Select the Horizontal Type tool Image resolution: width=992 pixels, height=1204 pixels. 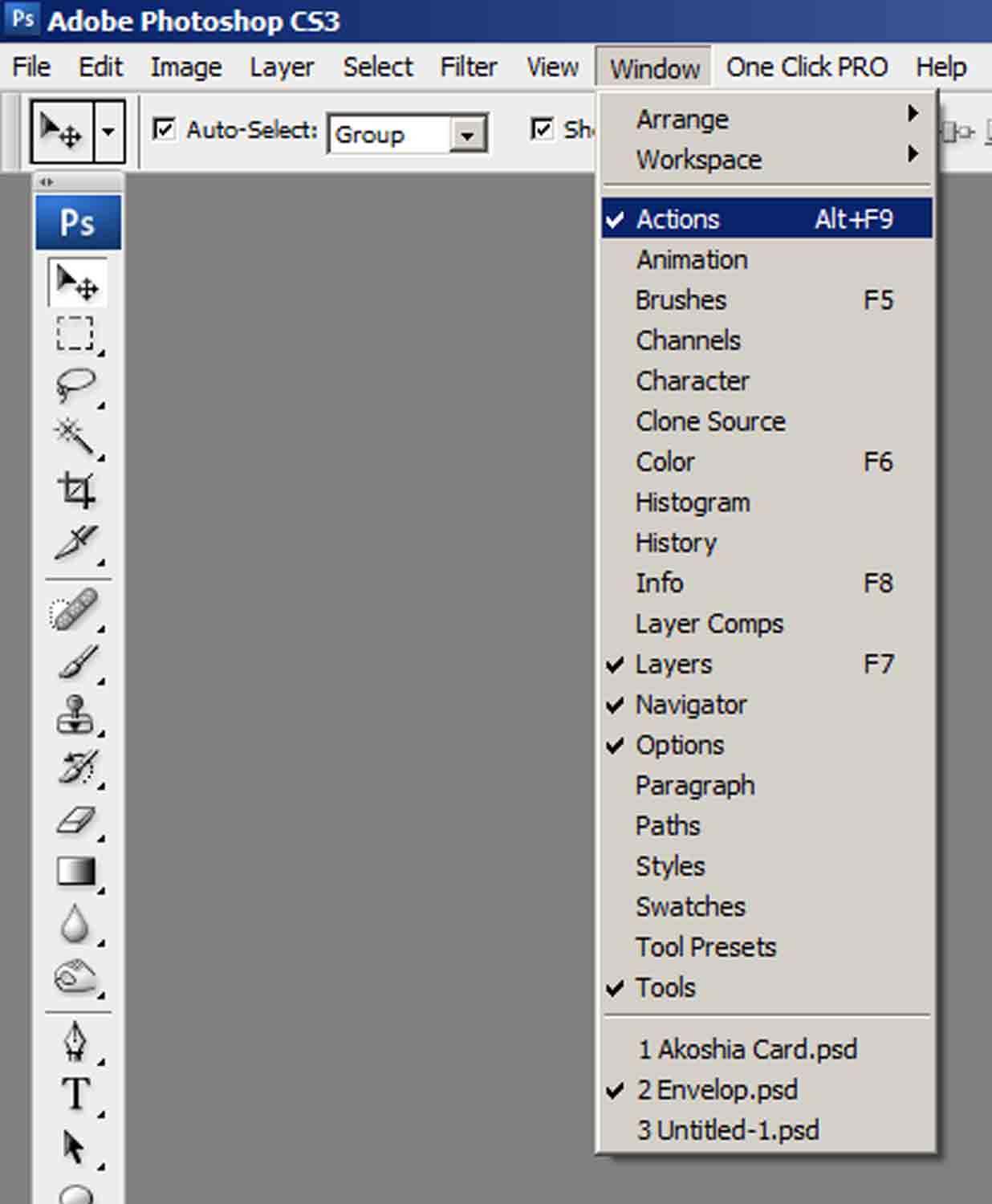[76, 1093]
